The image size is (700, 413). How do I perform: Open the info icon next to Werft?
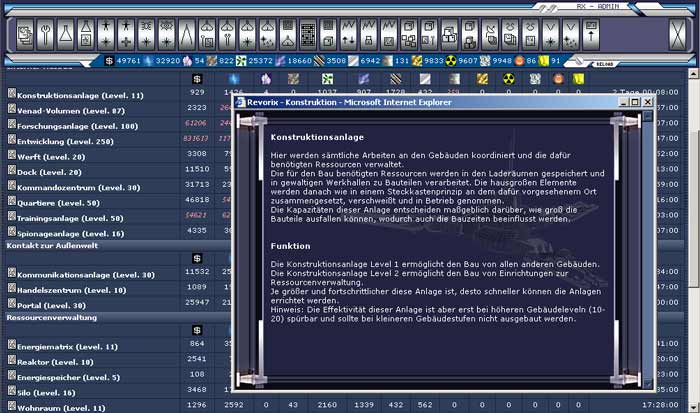[x=12, y=155]
